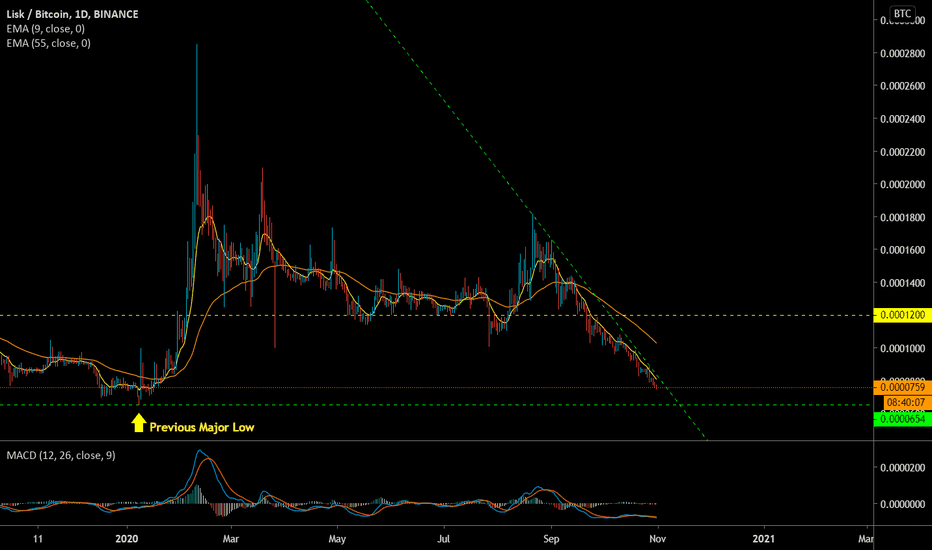Click the green 0.0000654 price label

tap(902, 419)
